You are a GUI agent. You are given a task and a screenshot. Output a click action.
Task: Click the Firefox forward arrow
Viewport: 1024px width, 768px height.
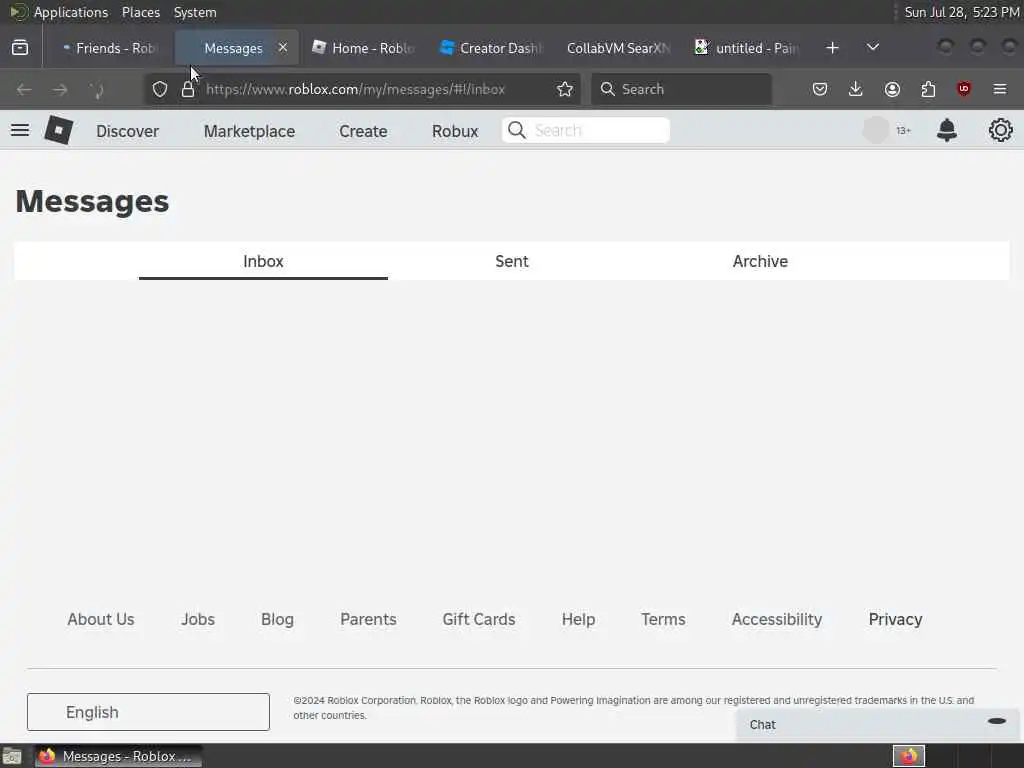pos(60,89)
